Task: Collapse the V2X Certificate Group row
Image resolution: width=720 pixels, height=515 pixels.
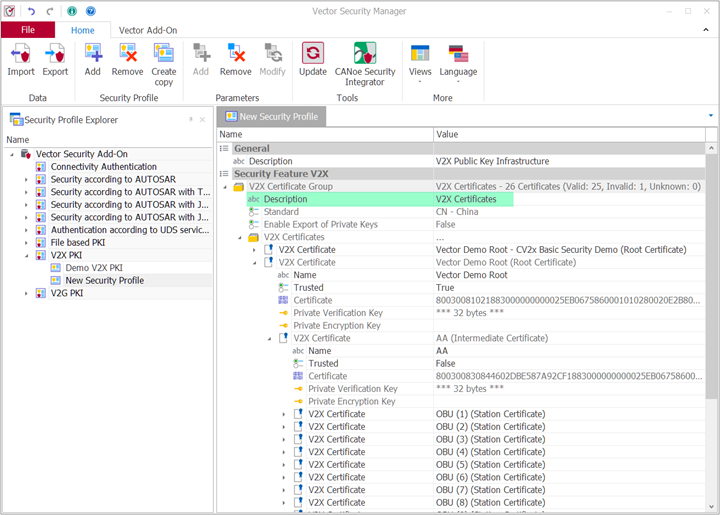Action: [225, 187]
